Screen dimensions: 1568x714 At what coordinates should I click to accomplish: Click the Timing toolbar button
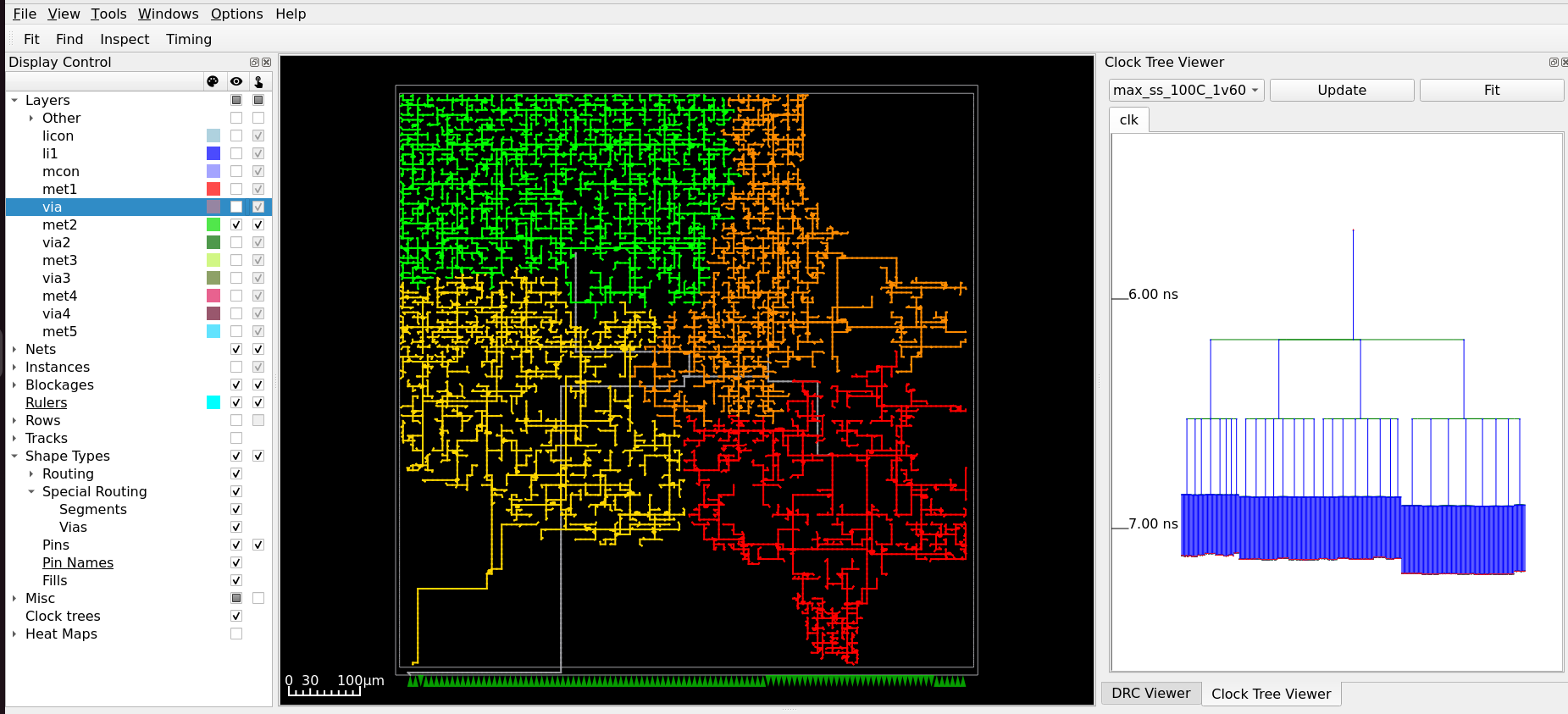tap(189, 39)
